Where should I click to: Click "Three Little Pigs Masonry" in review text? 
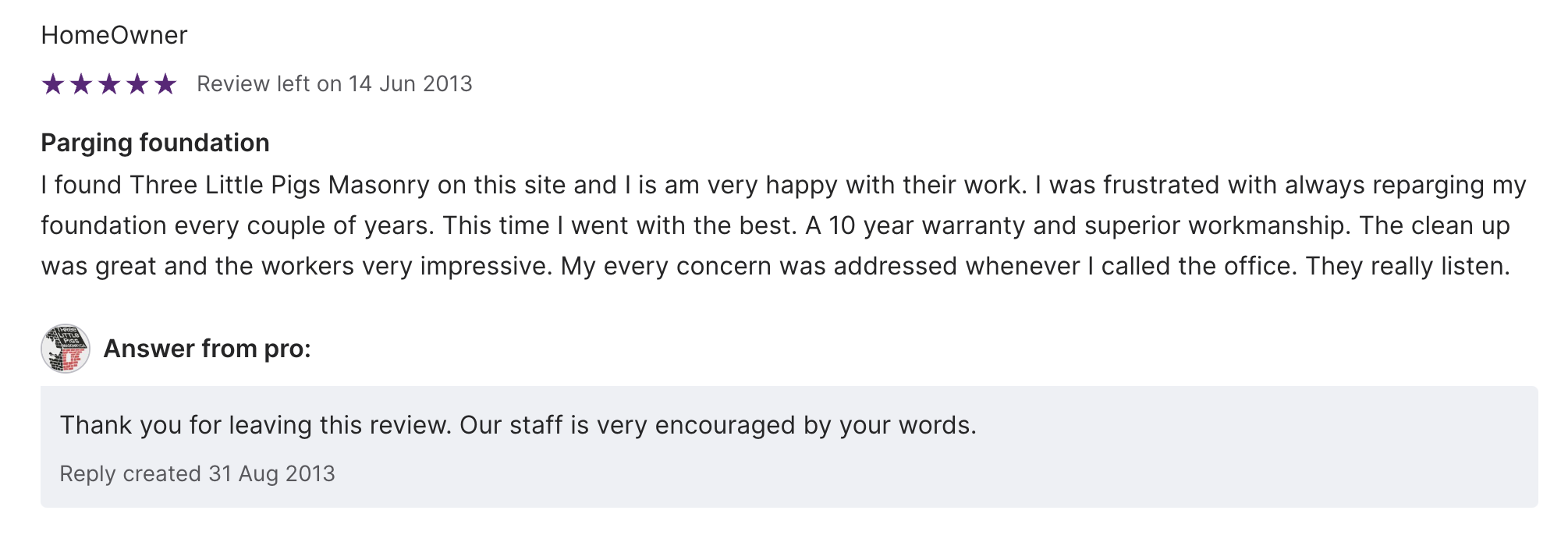pos(279,185)
